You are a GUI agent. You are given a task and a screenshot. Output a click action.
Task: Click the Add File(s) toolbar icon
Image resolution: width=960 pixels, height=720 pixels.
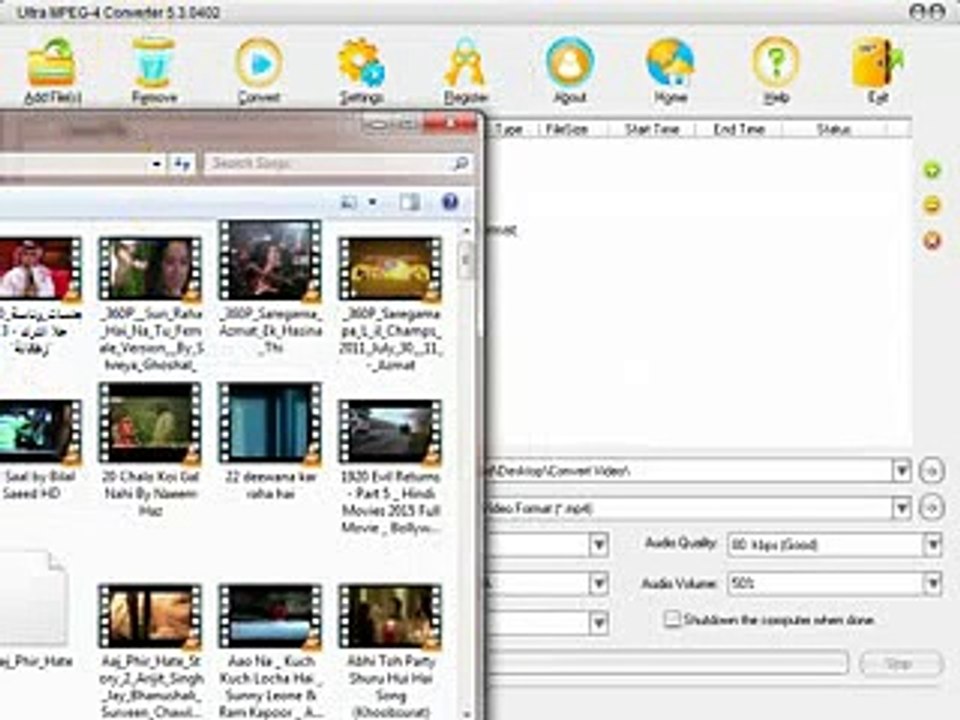(x=51, y=62)
